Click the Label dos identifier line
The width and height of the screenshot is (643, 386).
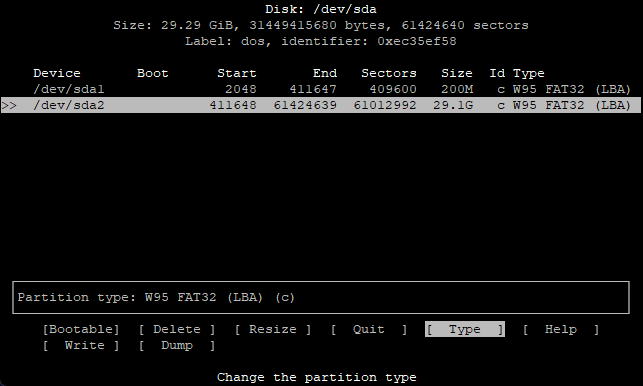[x=321, y=41]
